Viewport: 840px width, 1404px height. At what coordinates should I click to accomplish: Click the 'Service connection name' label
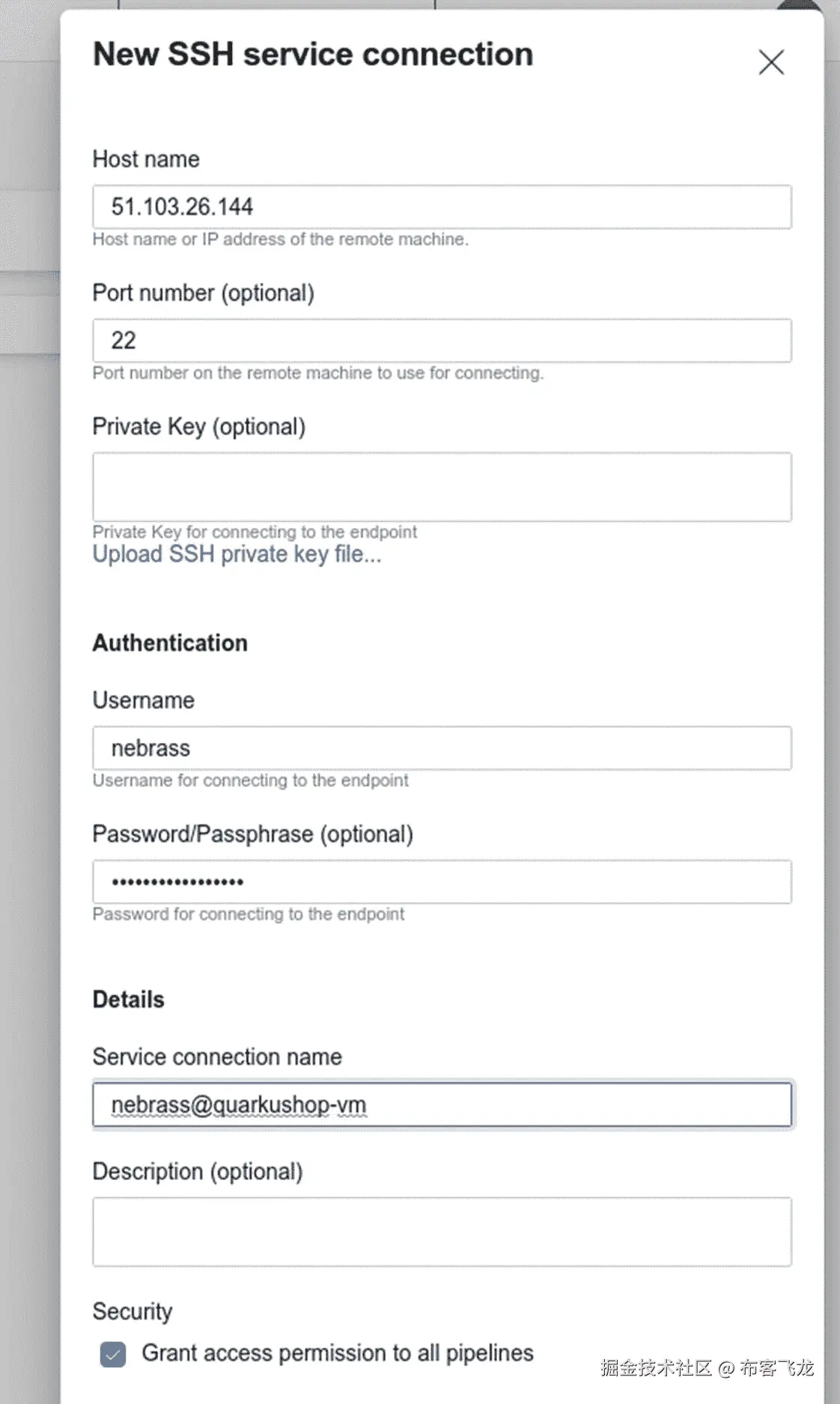point(217,1057)
